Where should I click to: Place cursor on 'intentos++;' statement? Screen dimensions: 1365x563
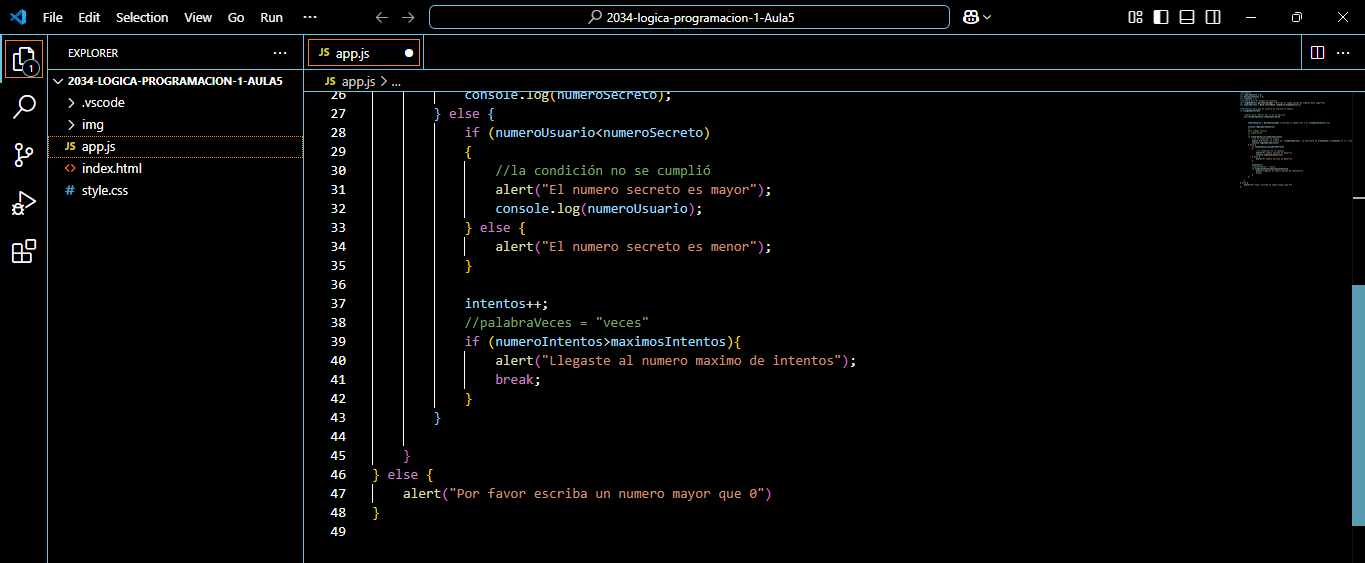(507, 303)
